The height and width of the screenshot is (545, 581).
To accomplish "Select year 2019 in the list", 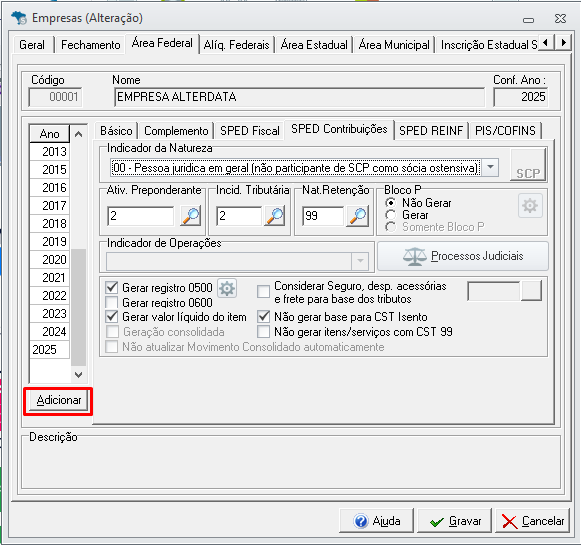I will (x=49, y=242).
